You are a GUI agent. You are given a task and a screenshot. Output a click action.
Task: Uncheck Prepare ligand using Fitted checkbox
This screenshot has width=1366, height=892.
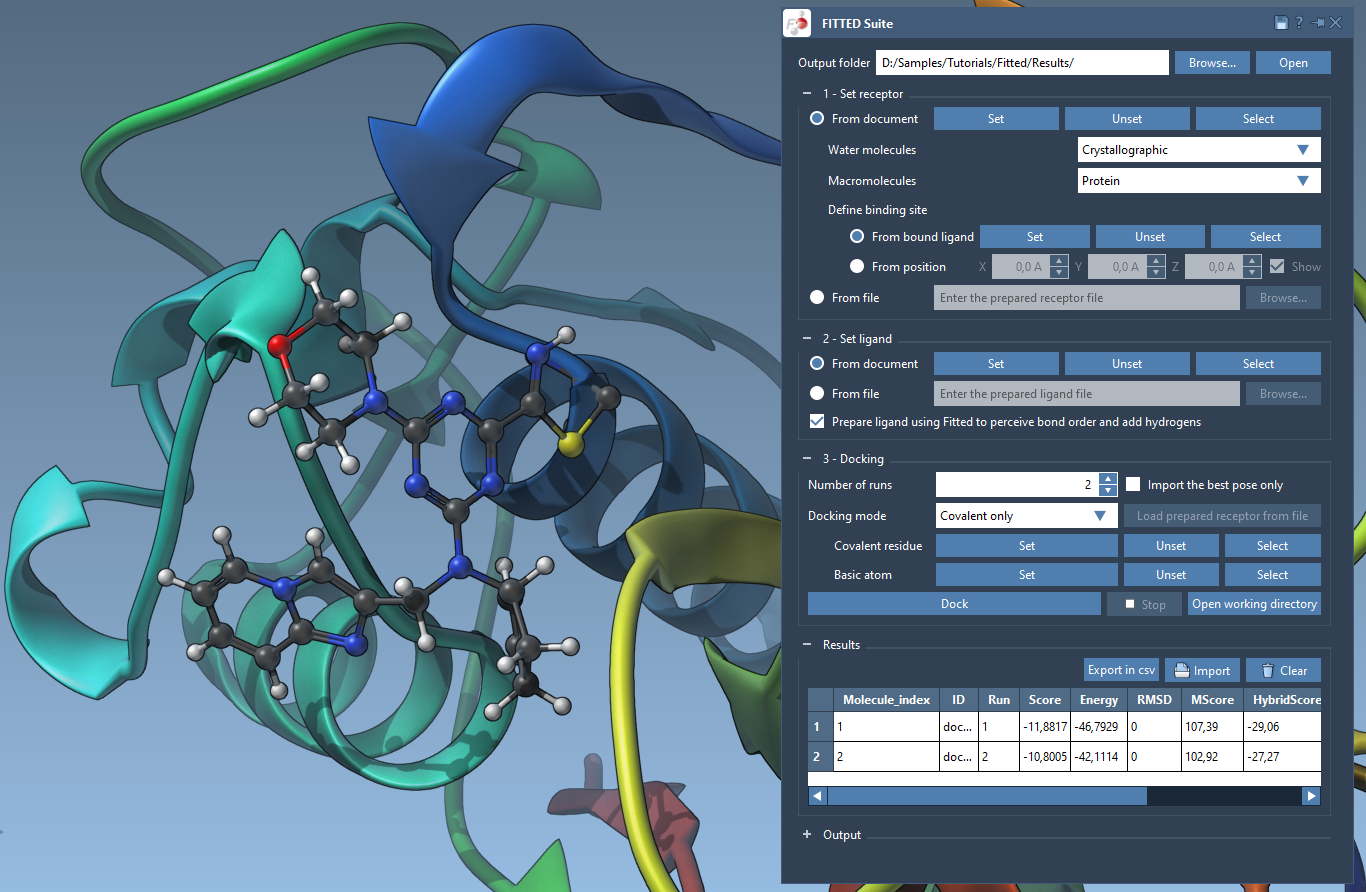click(x=817, y=422)
